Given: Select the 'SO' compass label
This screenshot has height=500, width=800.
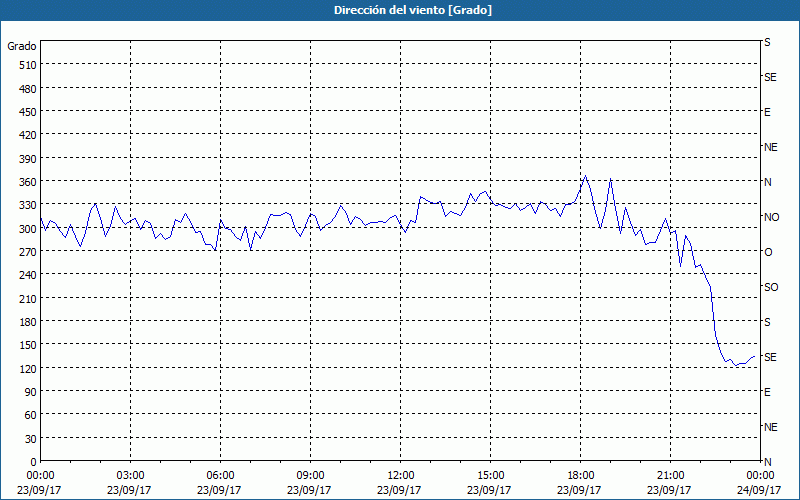Looking at the screenshot, I should point(771,287).
